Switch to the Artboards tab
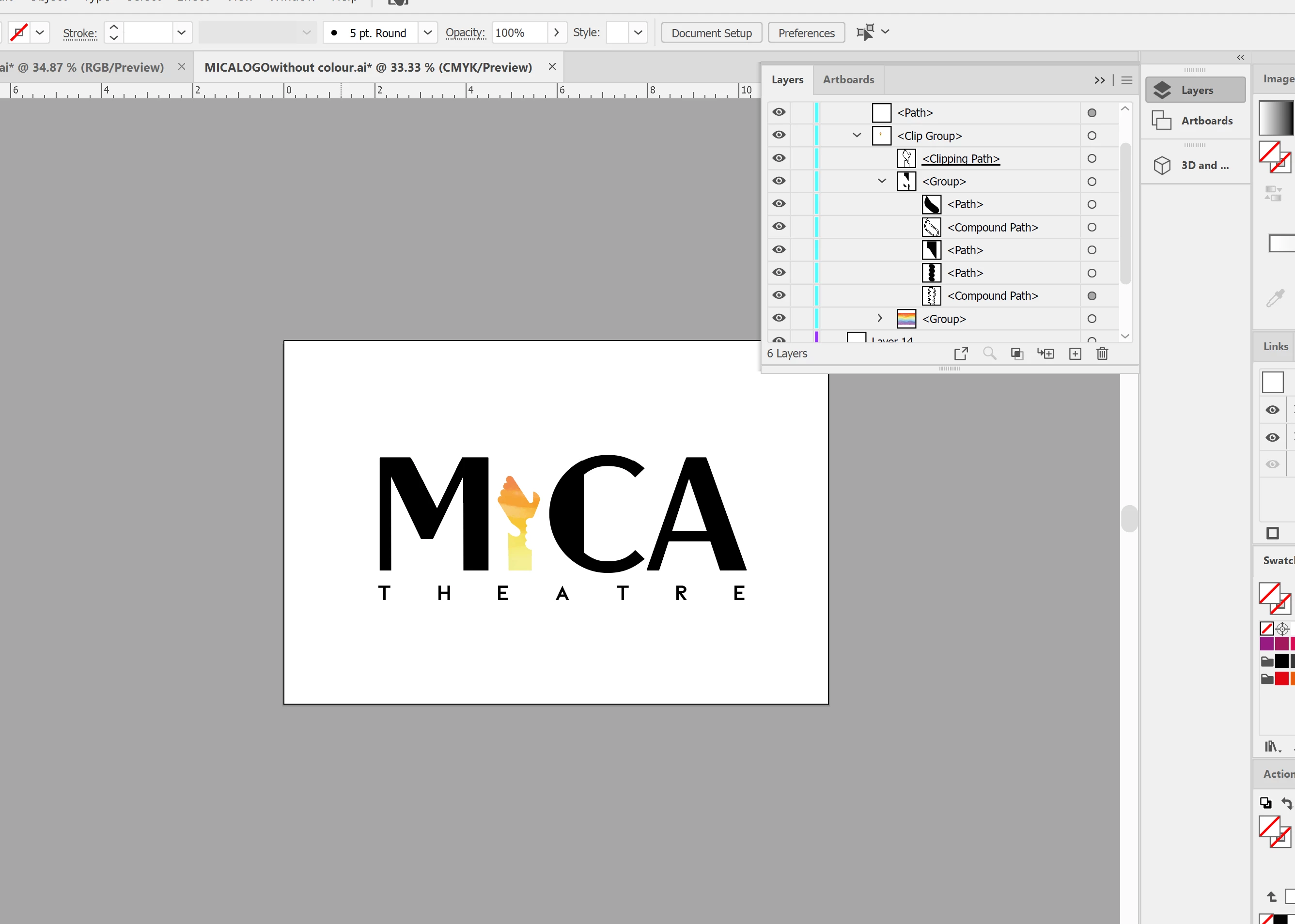Image resolution: width=1295 pixels, height=924 pixels. click(x=848, y=79)
